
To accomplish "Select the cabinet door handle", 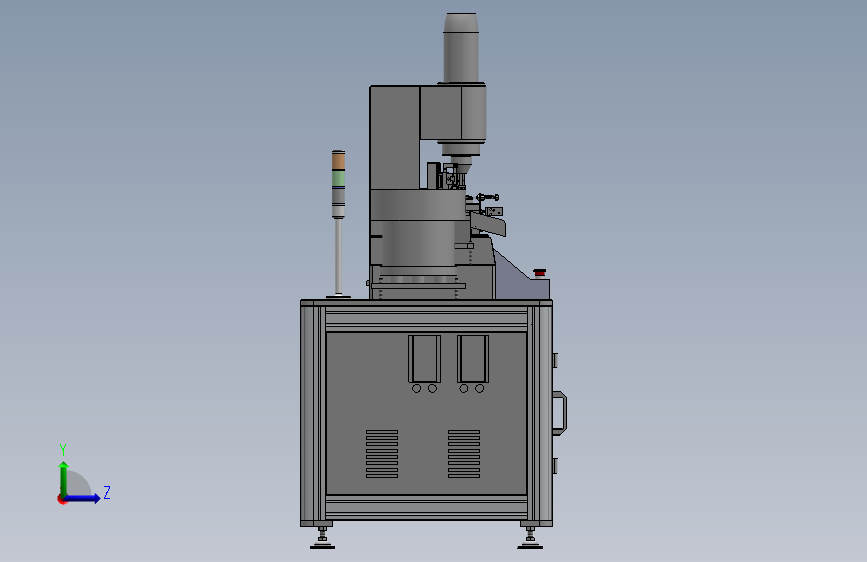I will tap(560, 413).
